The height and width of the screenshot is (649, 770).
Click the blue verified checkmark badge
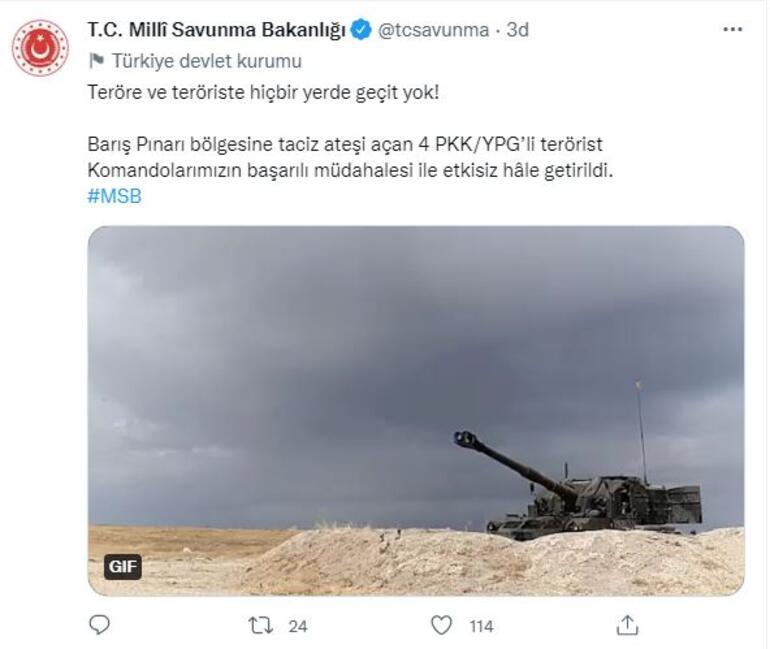[x=361, y=30]
